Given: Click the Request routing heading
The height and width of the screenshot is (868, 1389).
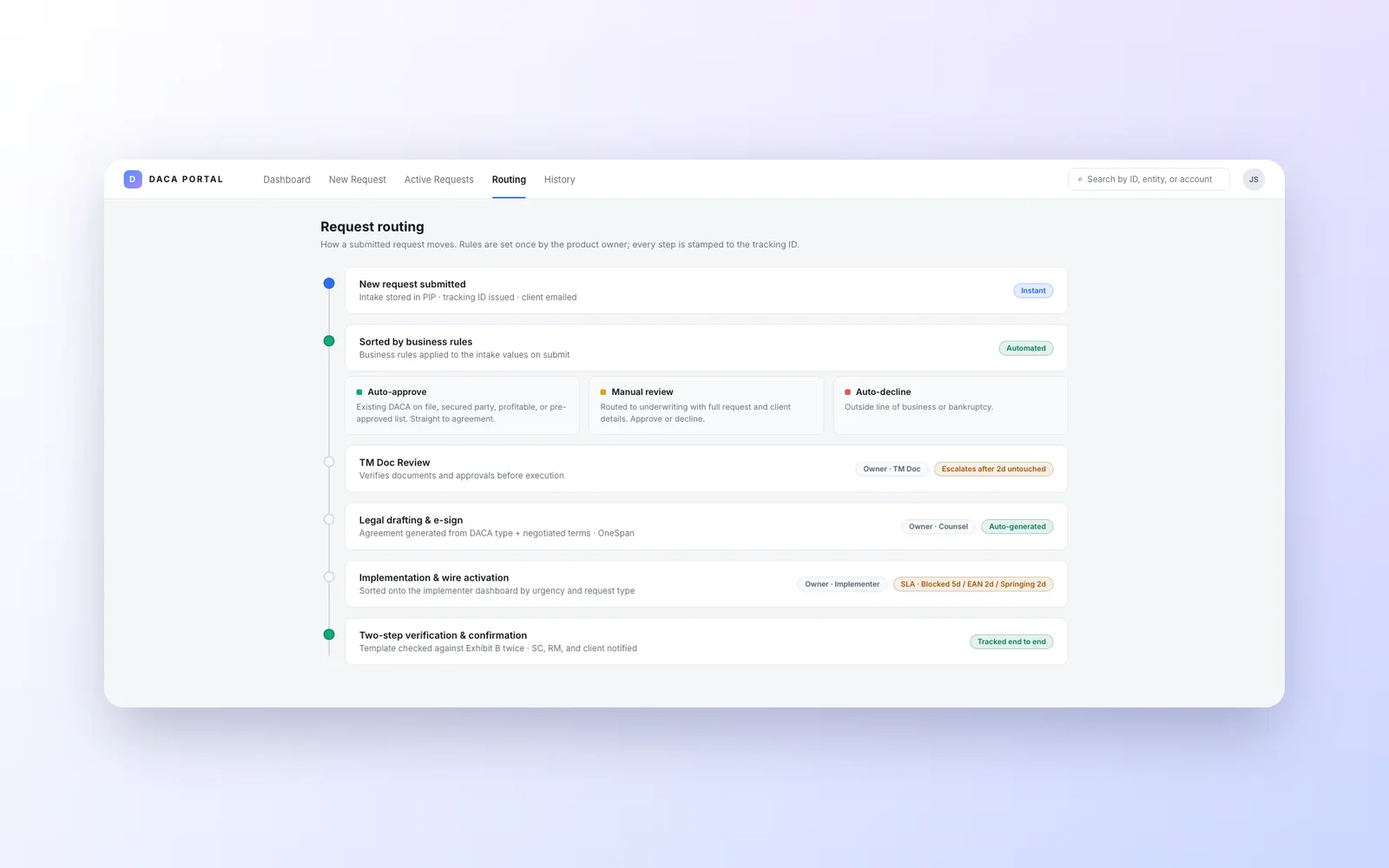Looking at the screenshot, I should pos(372,227).
